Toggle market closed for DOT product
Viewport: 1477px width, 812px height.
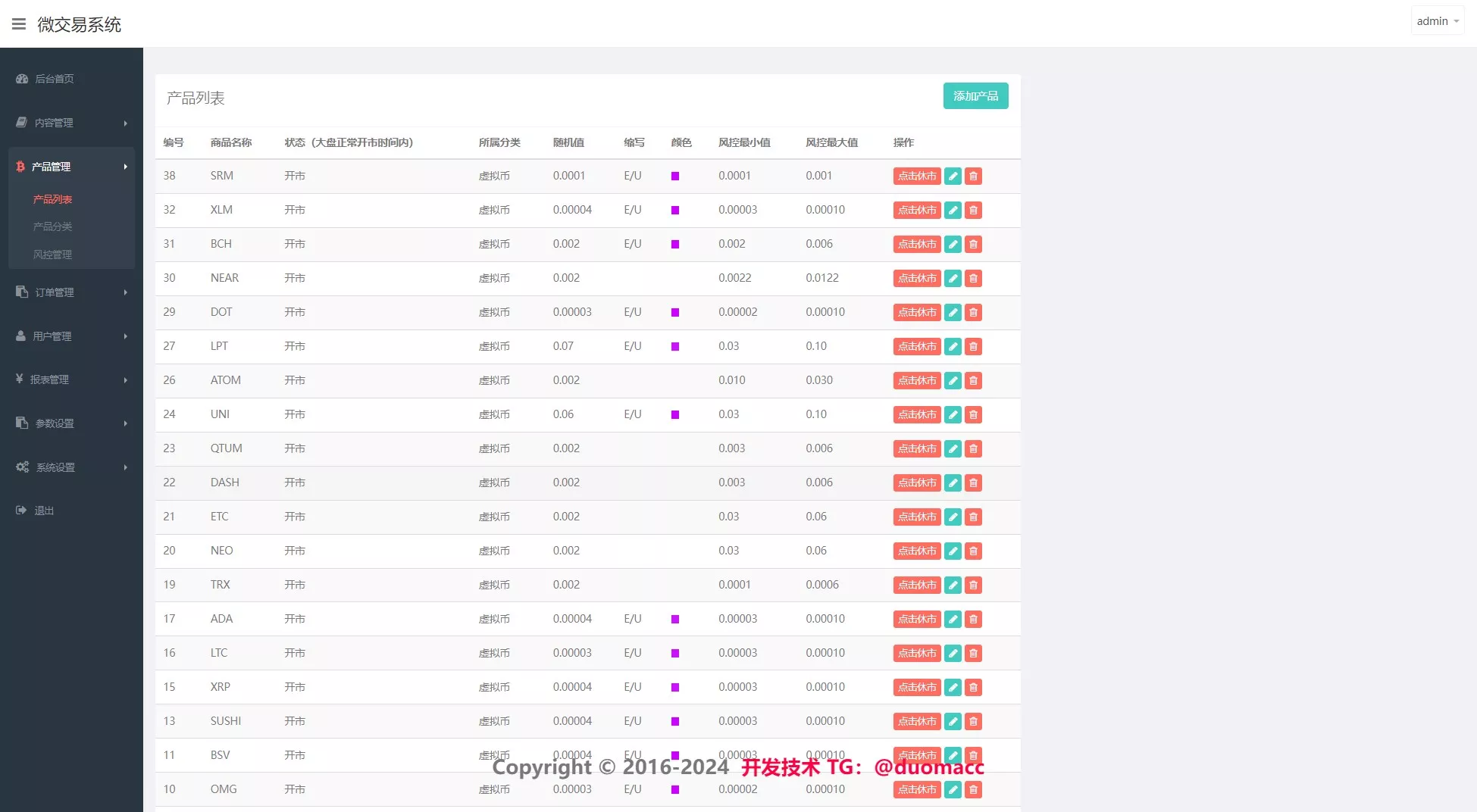tap(916, 312)
